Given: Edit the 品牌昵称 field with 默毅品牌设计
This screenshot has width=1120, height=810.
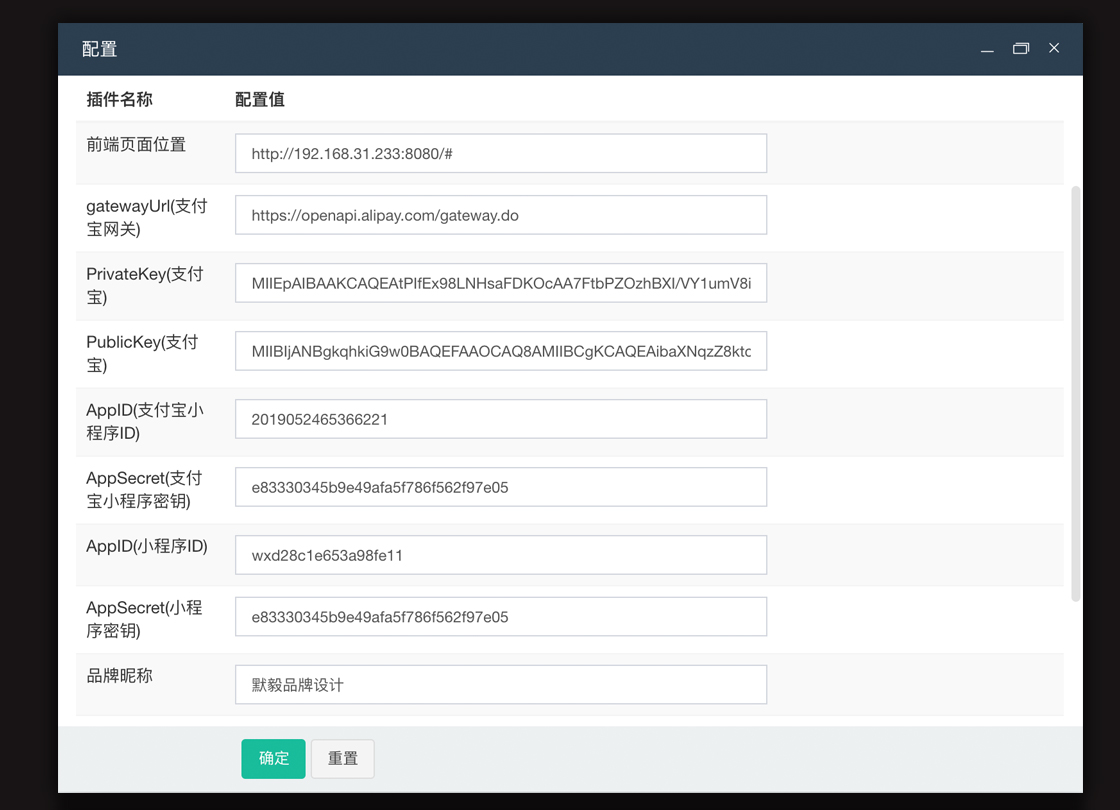Looking at the screenshot, I should [501, 684].
